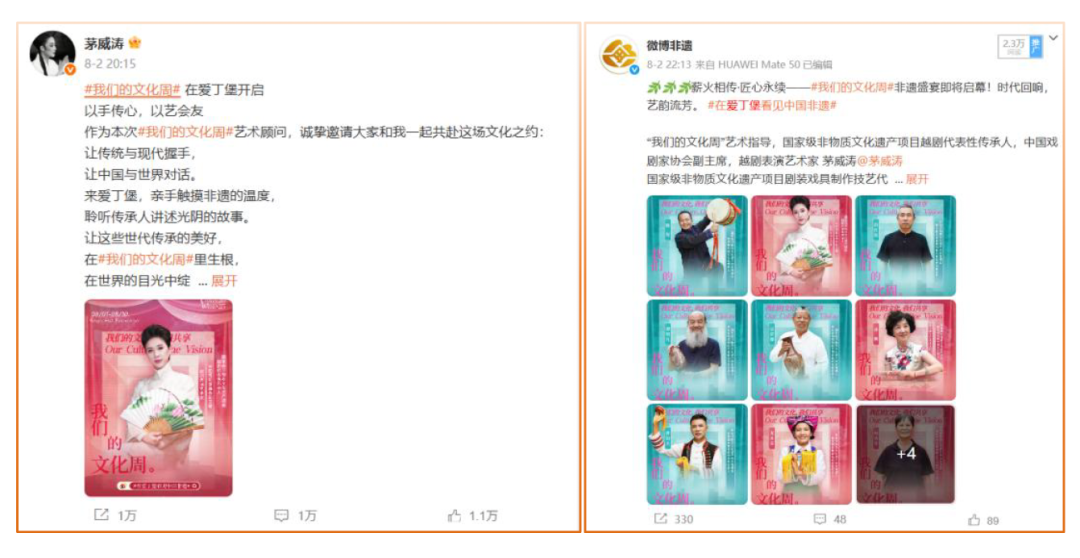Open comments icon showing 48

[820, 519]
